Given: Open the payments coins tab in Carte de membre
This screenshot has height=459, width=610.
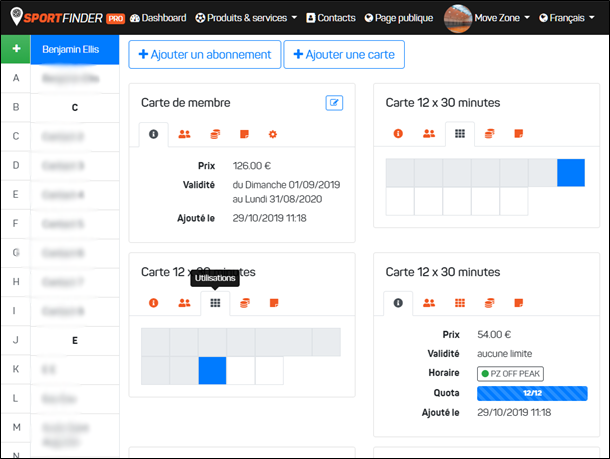Looking at the screenshot, I should (x=214, y=134).
